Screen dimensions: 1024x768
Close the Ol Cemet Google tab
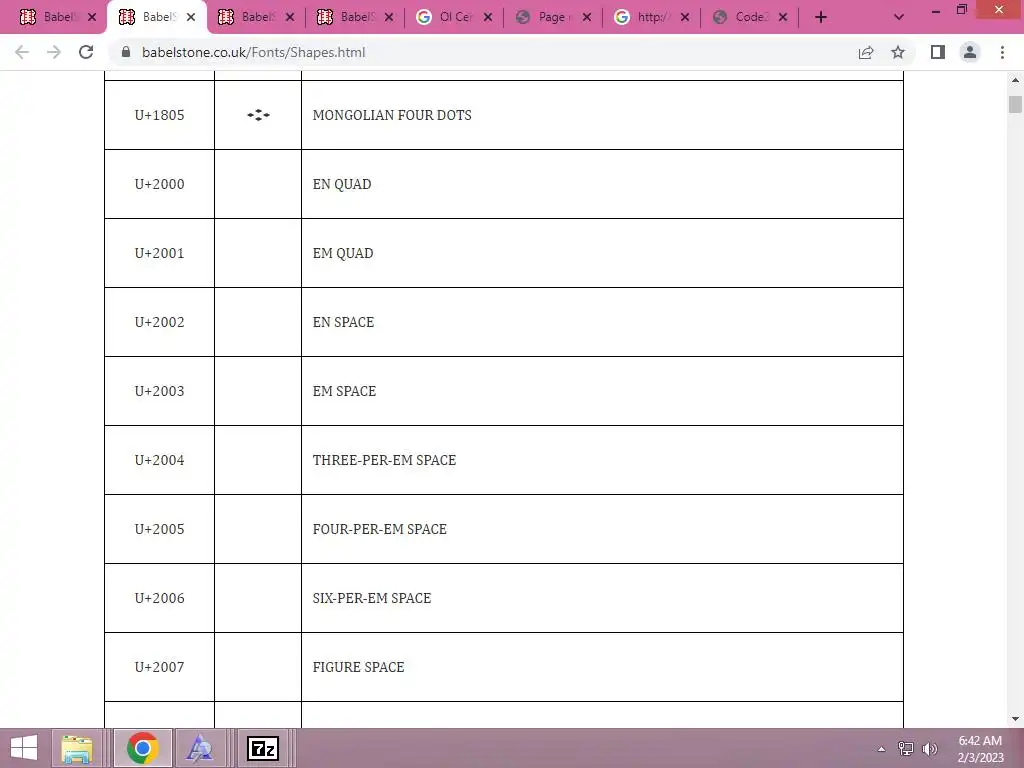pos(488,18)
